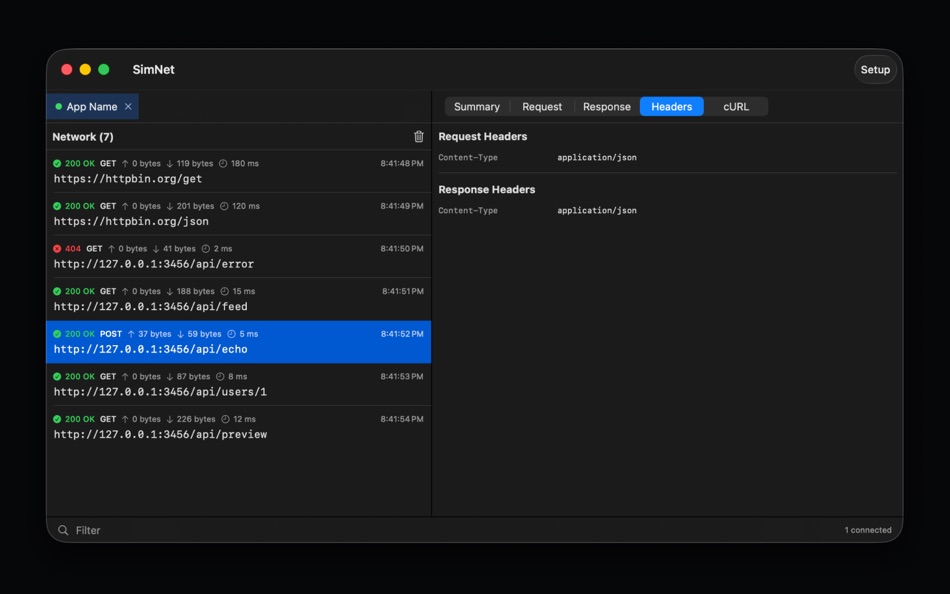
Task: Click the green 200 OK icon on httpbin.org/get
Action: (55, 163)
